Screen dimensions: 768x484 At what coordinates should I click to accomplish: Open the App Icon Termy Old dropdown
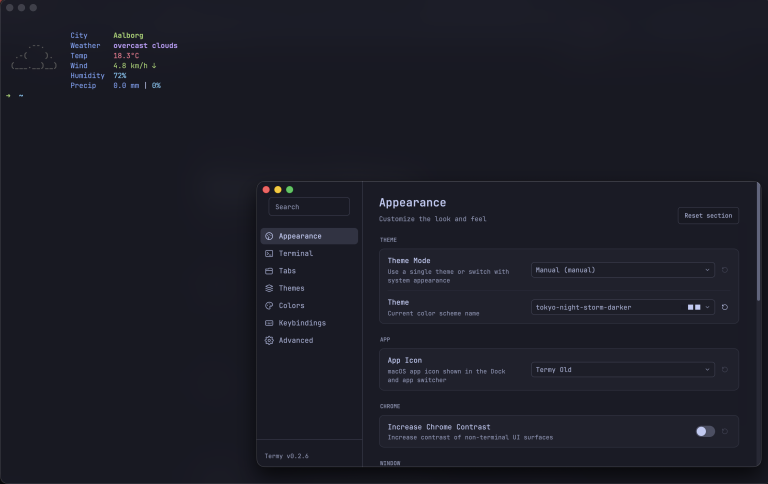point(623,369)
